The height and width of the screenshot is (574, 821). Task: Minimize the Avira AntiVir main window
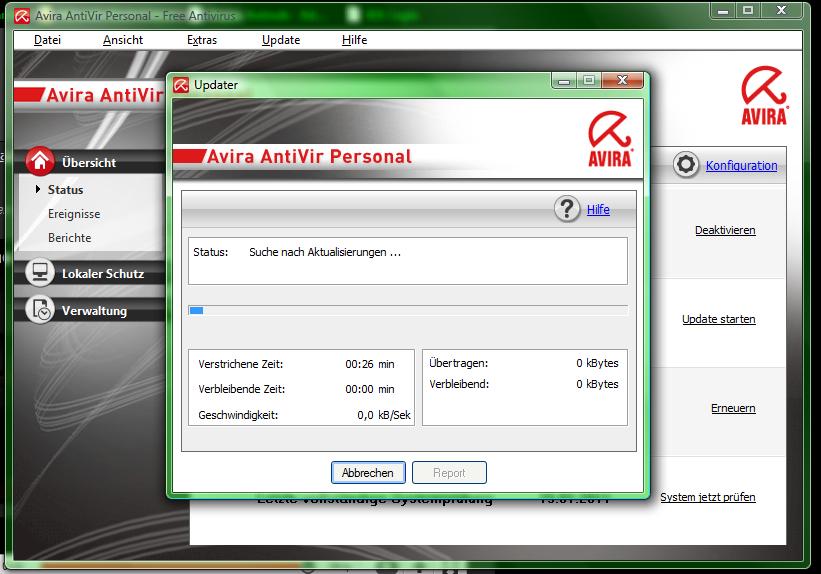723,10
